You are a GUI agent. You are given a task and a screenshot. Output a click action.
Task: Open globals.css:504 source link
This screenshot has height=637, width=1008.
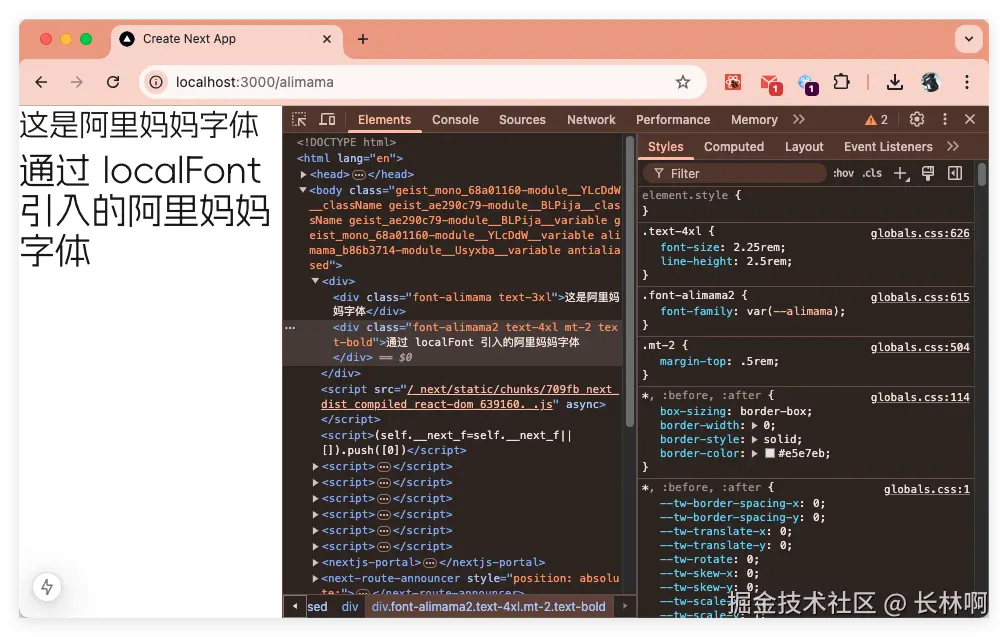point(920,348)
